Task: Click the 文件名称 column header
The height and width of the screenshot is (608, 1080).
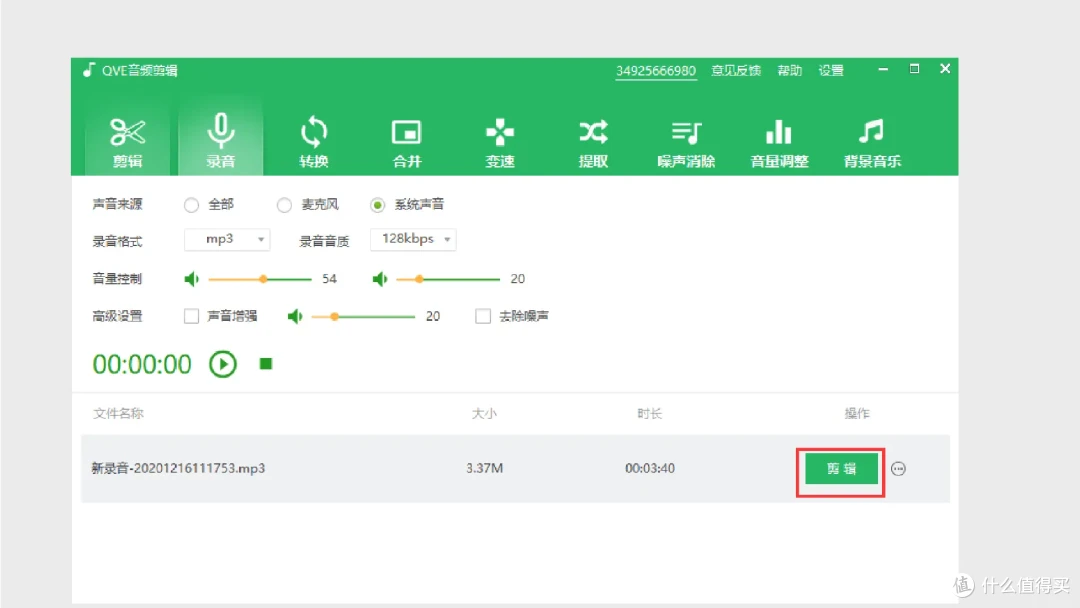Action: [x=118, y=413]
